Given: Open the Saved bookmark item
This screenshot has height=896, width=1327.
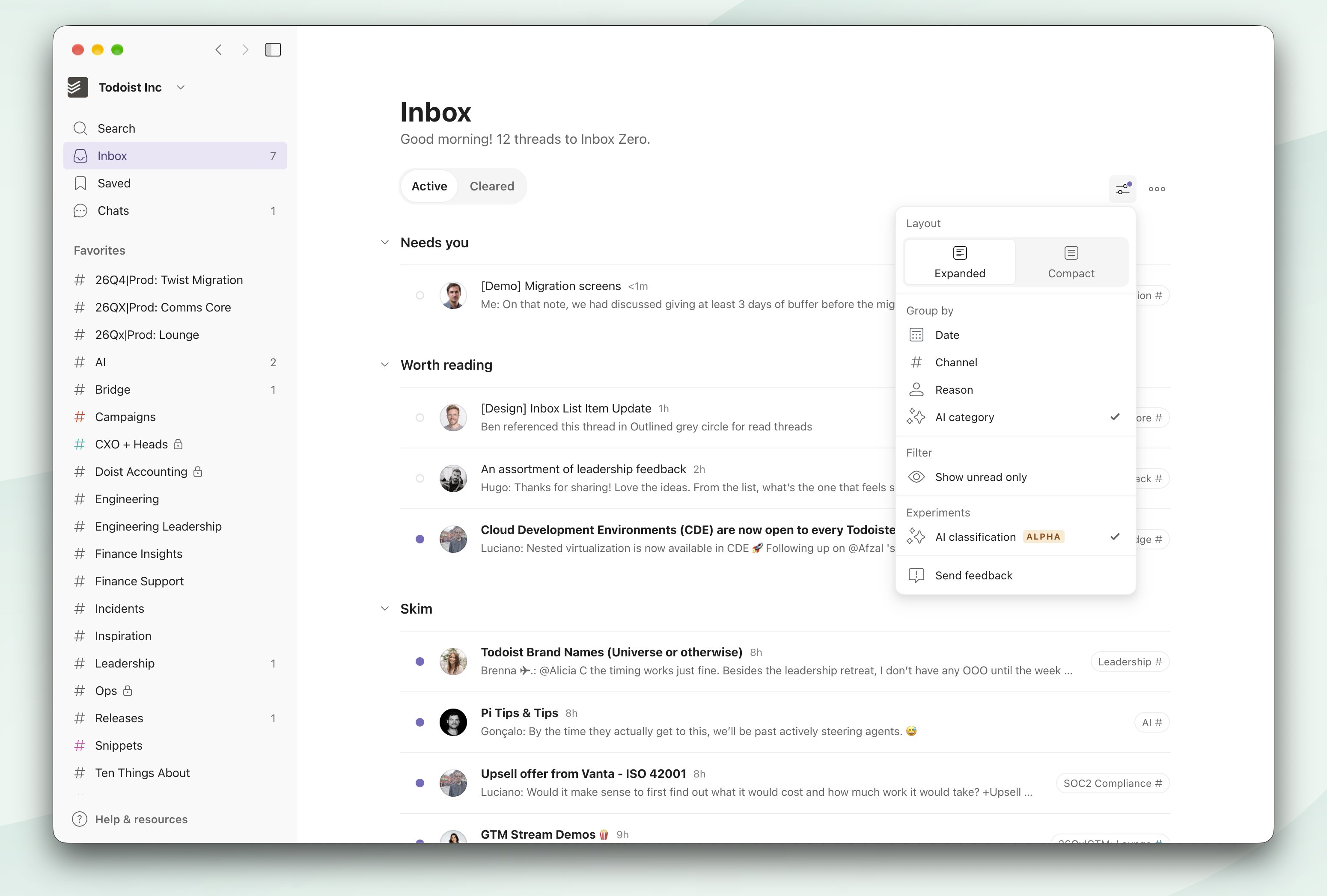Looking at the screenshot, I should click(175, 183).
